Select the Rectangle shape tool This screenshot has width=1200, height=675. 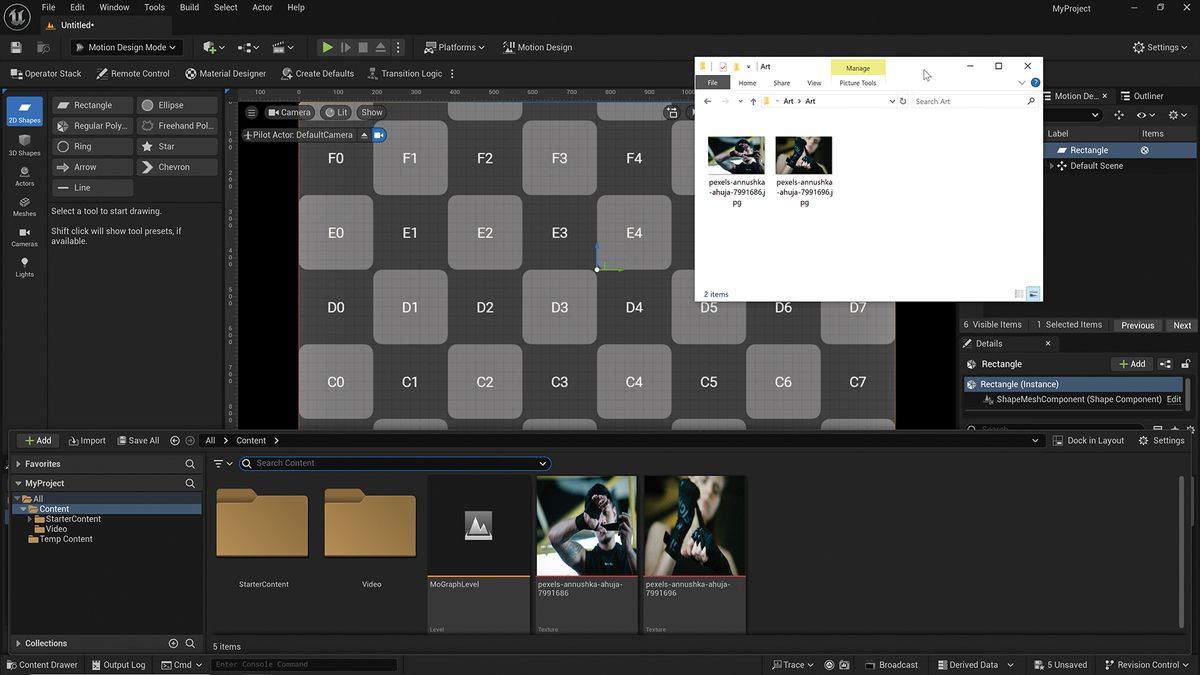tap(91, 104)
